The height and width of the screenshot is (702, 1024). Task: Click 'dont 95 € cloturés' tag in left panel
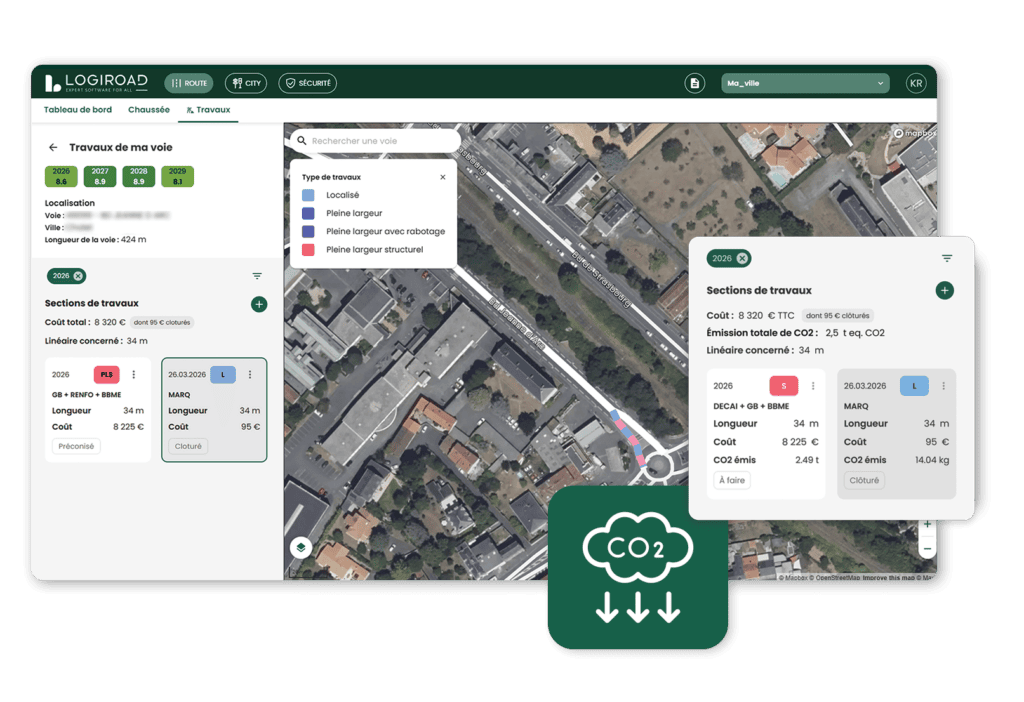162,323
